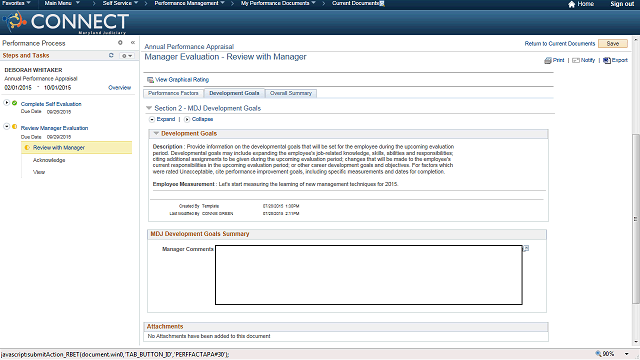Click the Performance Process settings gear
This screenshot has height=360, width=640.
tap(120, 42)
